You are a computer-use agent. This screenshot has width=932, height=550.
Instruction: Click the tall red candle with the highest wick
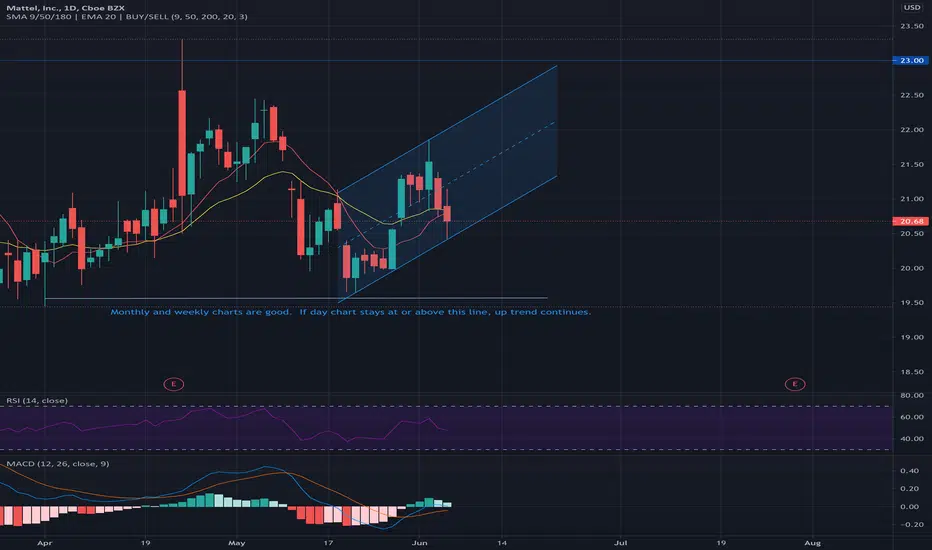(182, 143)
